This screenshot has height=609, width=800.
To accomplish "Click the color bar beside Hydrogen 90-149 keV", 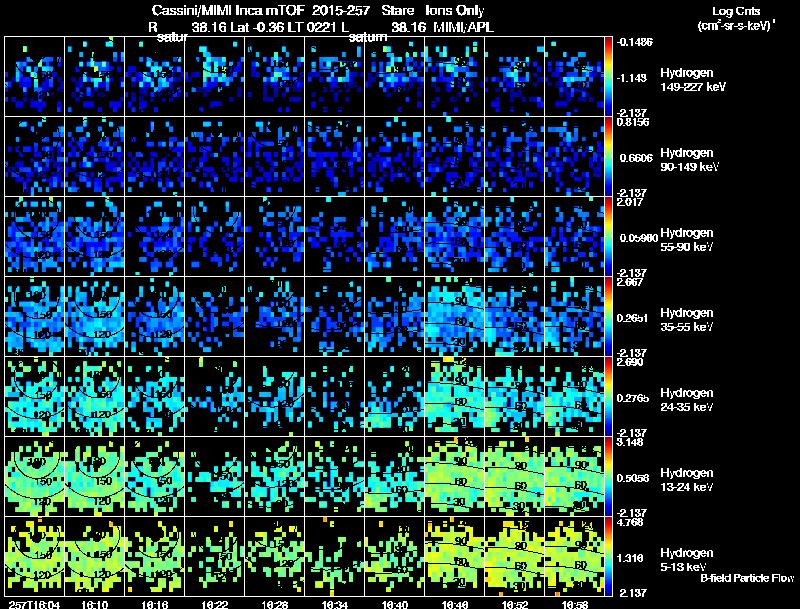I will click(x=608, y=157).
